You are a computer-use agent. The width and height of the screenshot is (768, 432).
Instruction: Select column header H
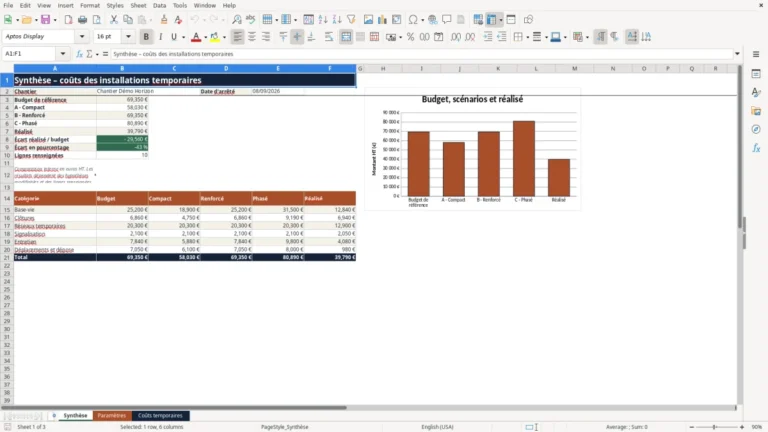pyautogui.click(x=383, y=69)
